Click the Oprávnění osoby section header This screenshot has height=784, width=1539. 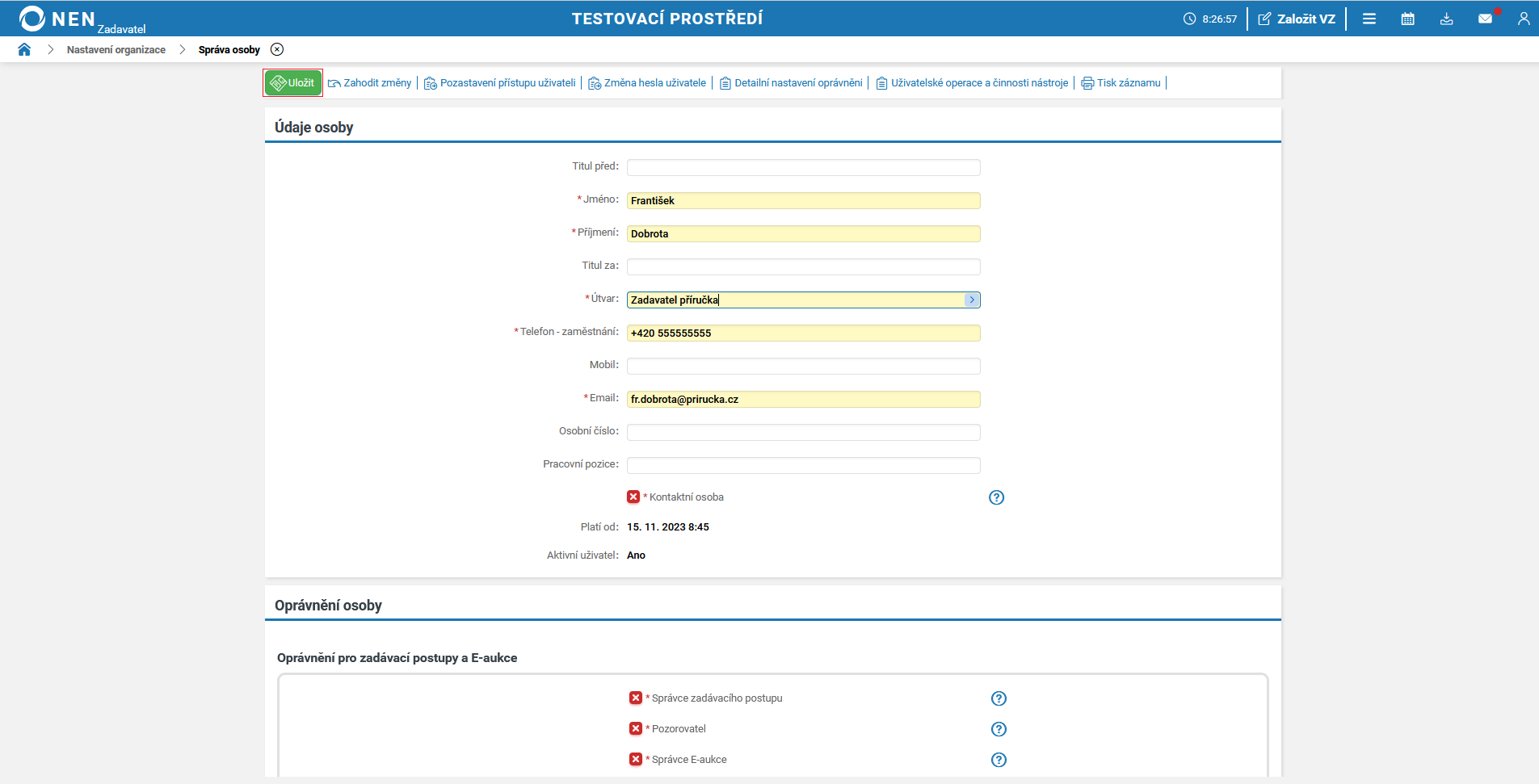click(x=328, y=606)
